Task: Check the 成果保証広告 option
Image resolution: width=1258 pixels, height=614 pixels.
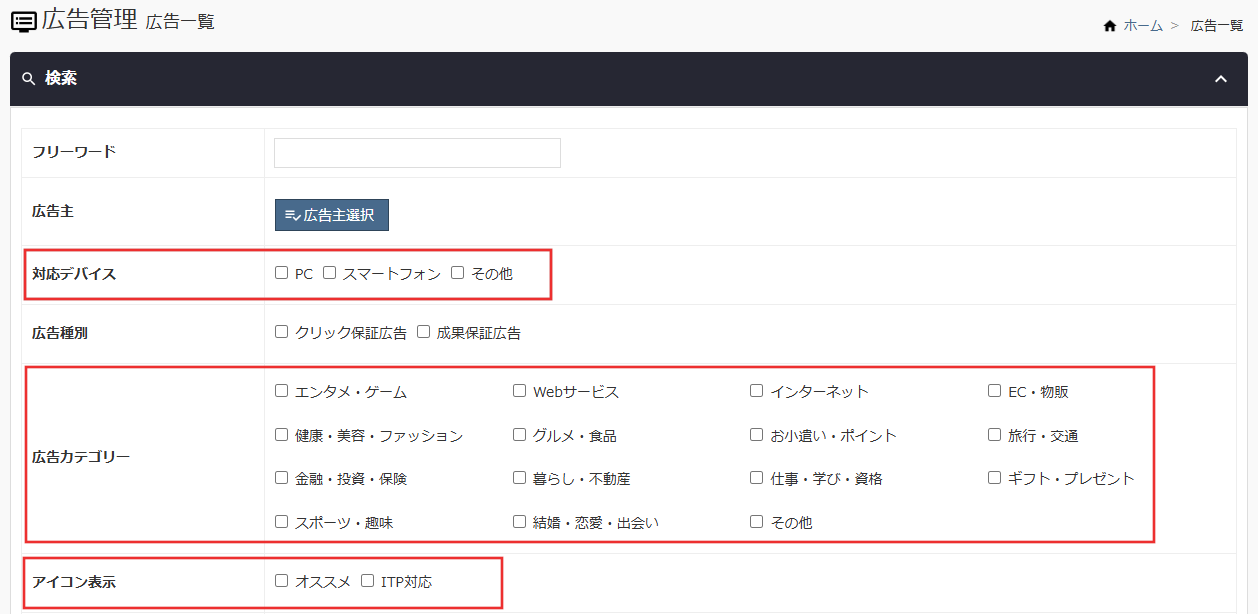Action: pos(423,331)
